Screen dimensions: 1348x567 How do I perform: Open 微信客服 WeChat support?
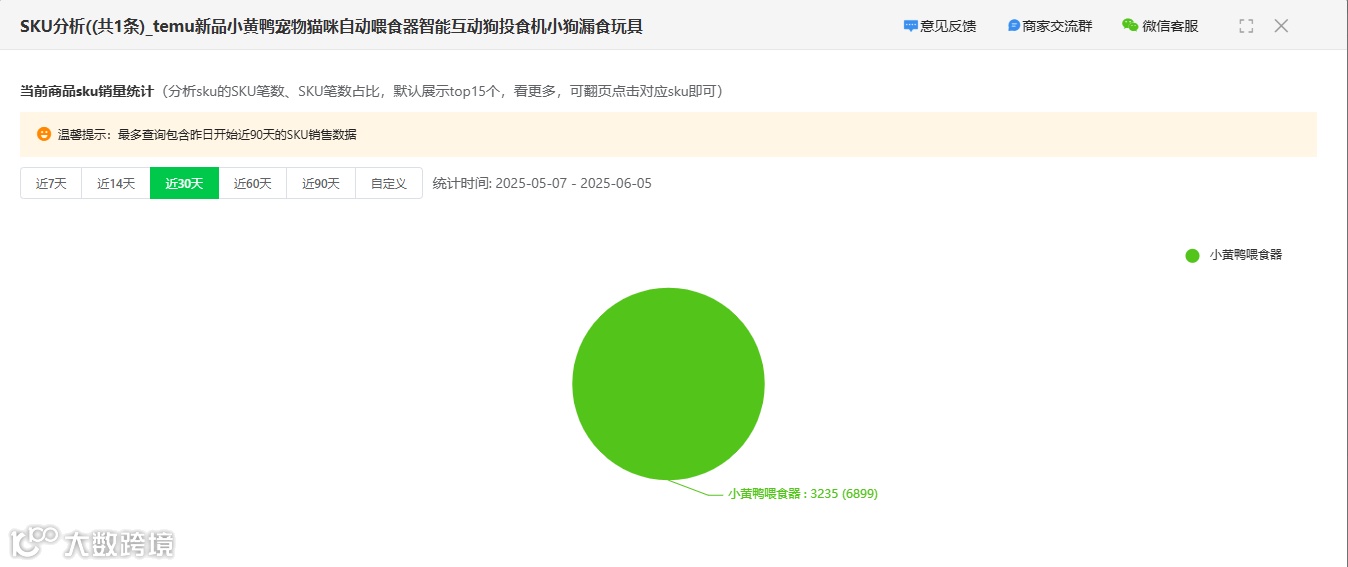(x=1160, y=26)
